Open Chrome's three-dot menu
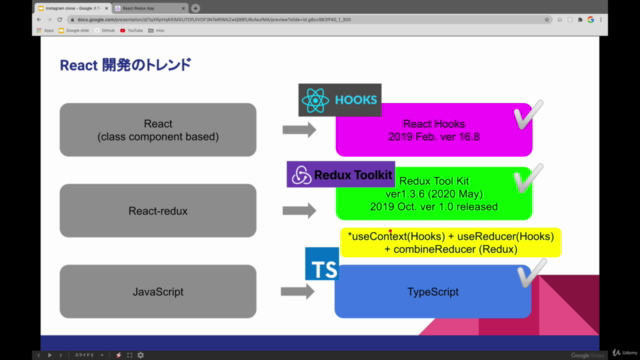The width and height of the screenshot is (640, 360). [x=601, y=20]
